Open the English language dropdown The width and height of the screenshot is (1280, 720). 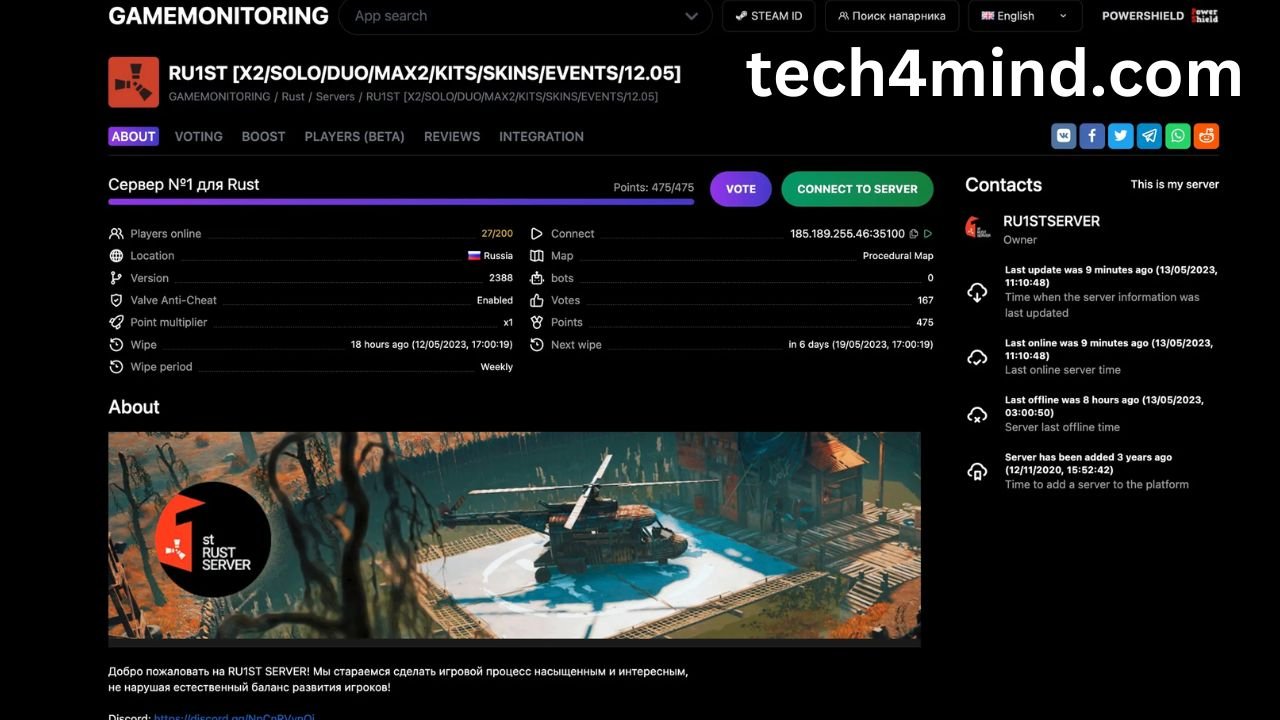tap(1024, 16)
